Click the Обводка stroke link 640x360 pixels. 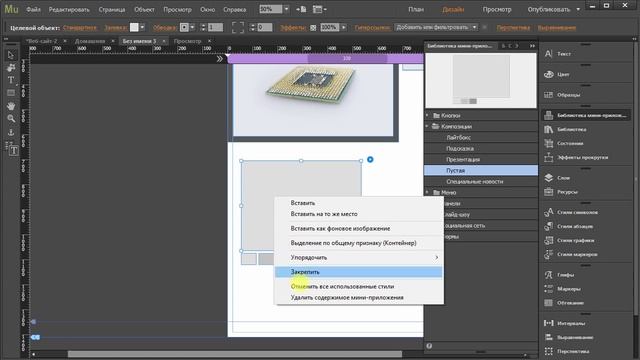click(x=164, y=28)
